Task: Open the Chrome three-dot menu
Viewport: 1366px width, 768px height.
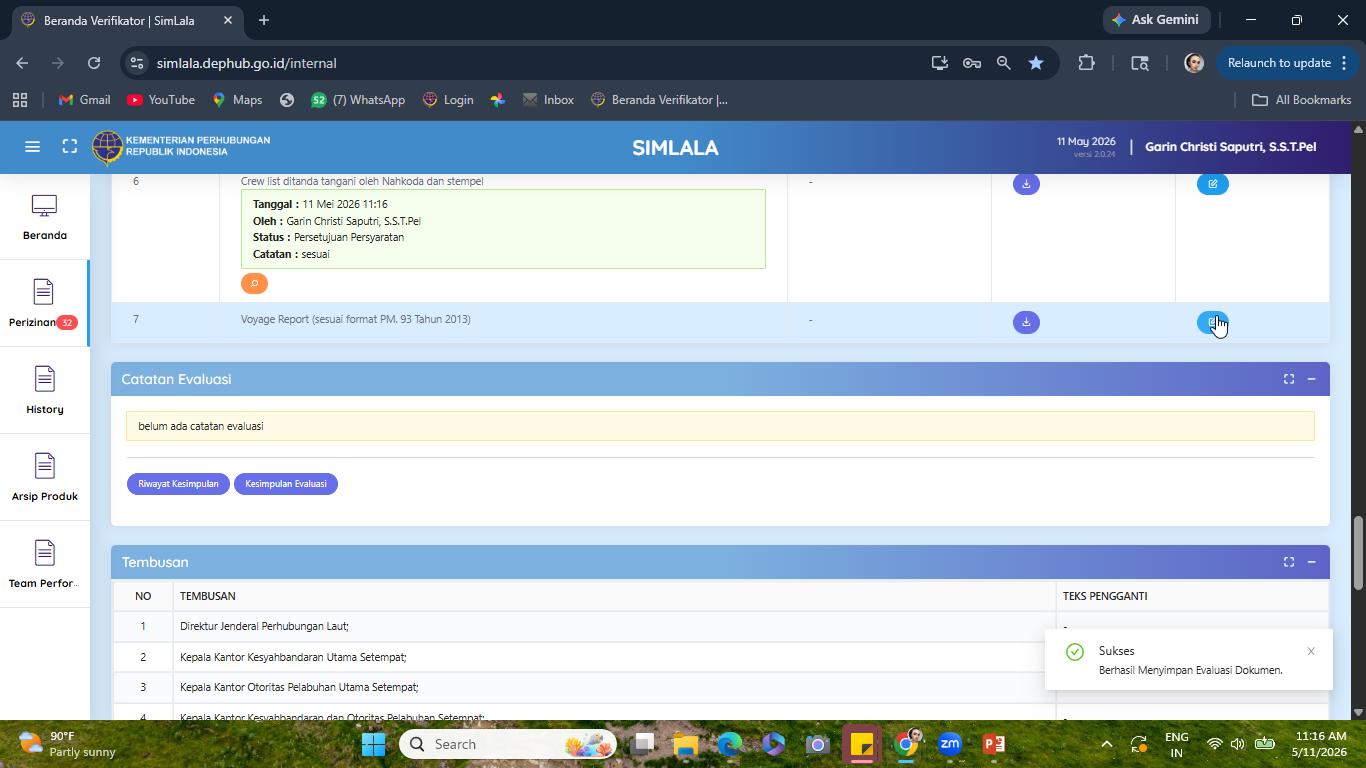Action: tap(1344, 63)
